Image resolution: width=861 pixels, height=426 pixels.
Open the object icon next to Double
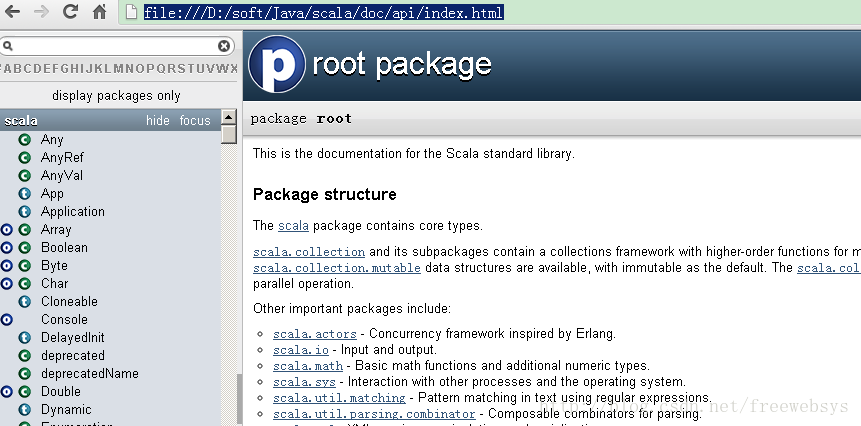7,391
